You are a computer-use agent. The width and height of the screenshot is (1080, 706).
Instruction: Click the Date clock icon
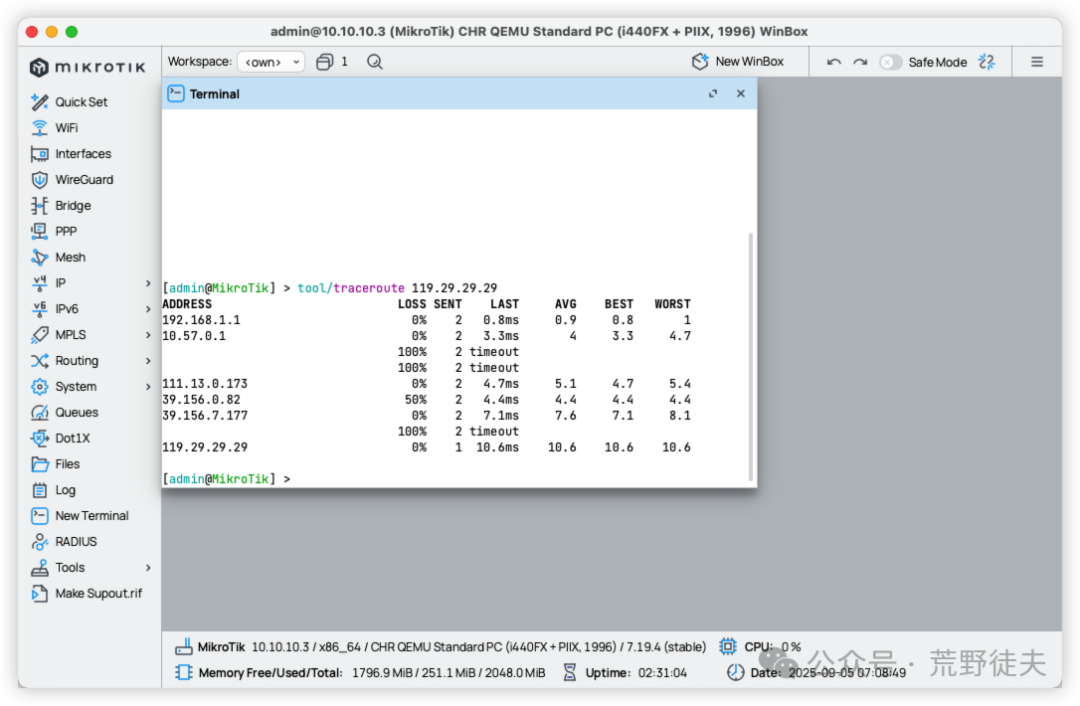[x=736, y=672]
